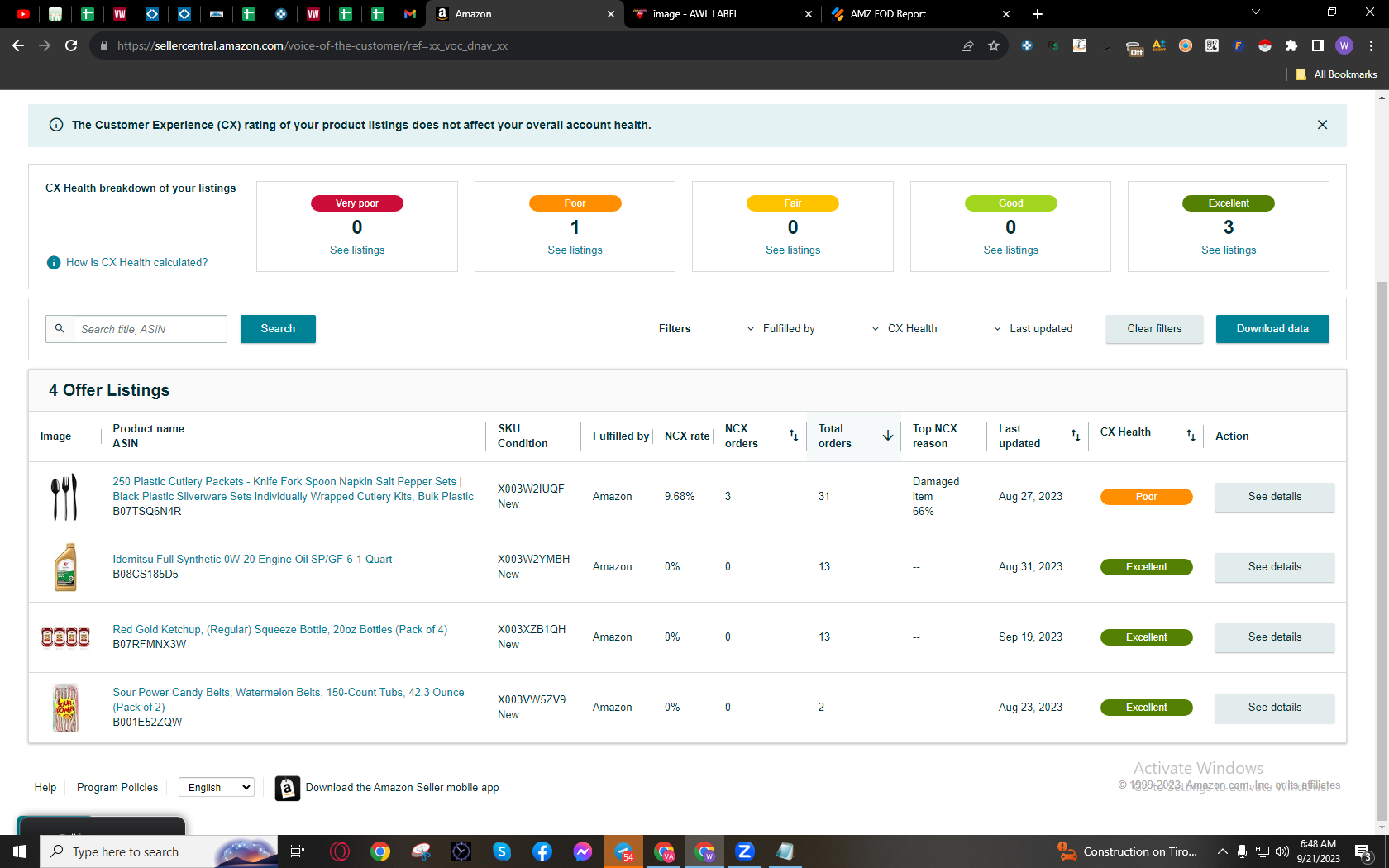See details for the Red Gold Ketchup listing
Screen dimensions: 1389x868
coord(1274,637)
